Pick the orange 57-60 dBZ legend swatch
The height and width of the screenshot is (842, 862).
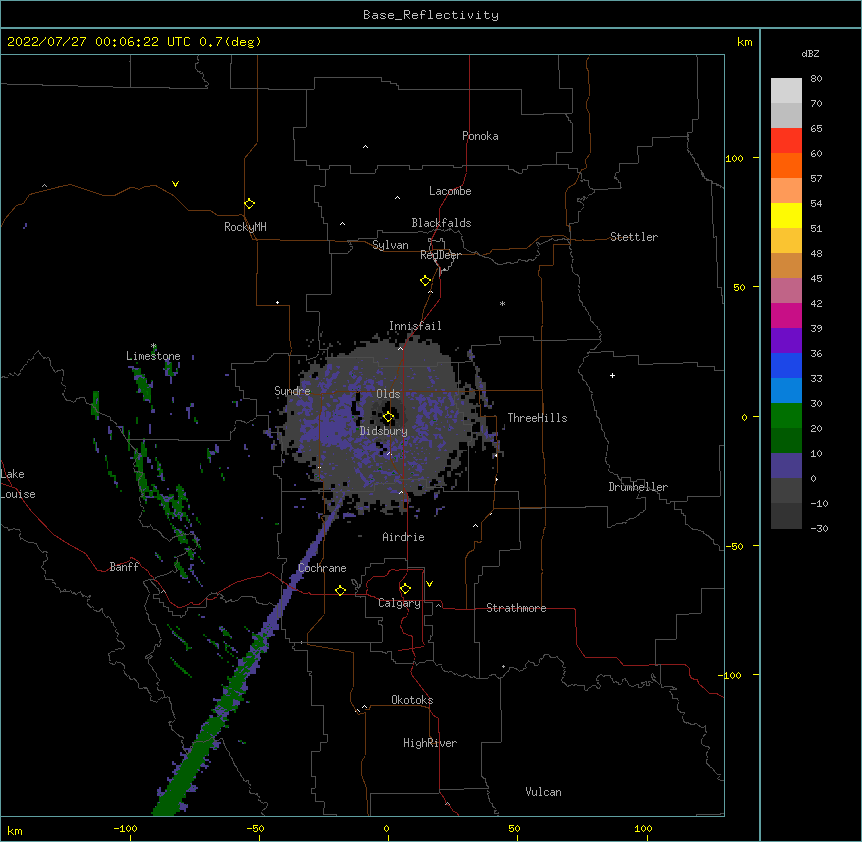point(786,165)
